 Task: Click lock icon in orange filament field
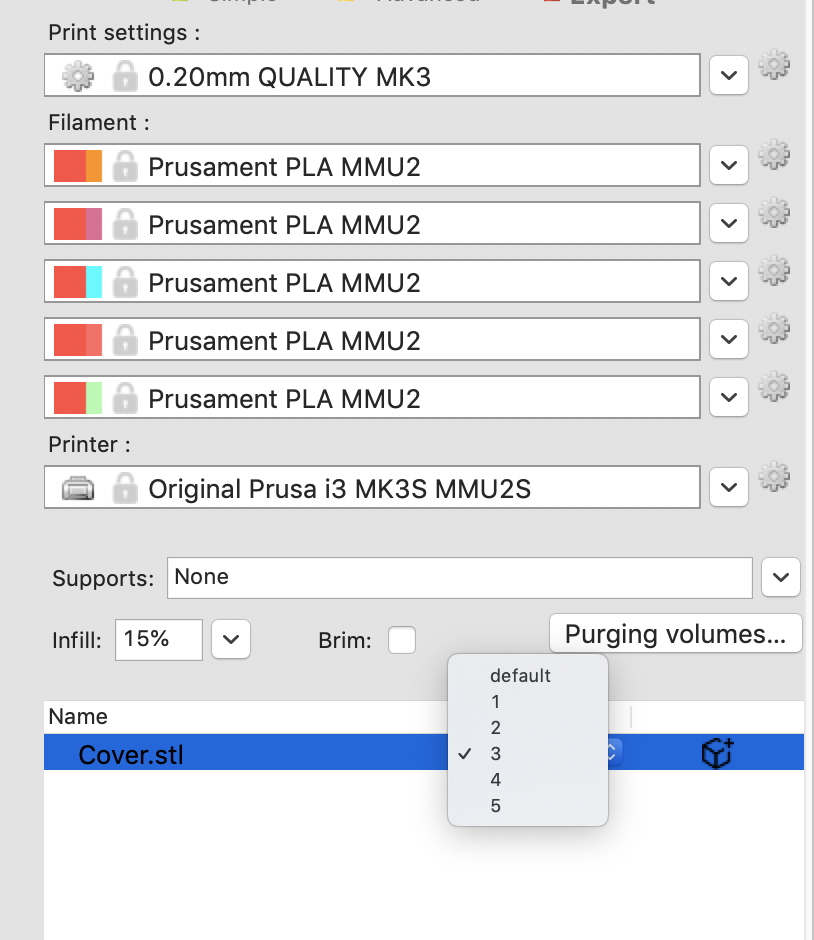tap(125, 165)
